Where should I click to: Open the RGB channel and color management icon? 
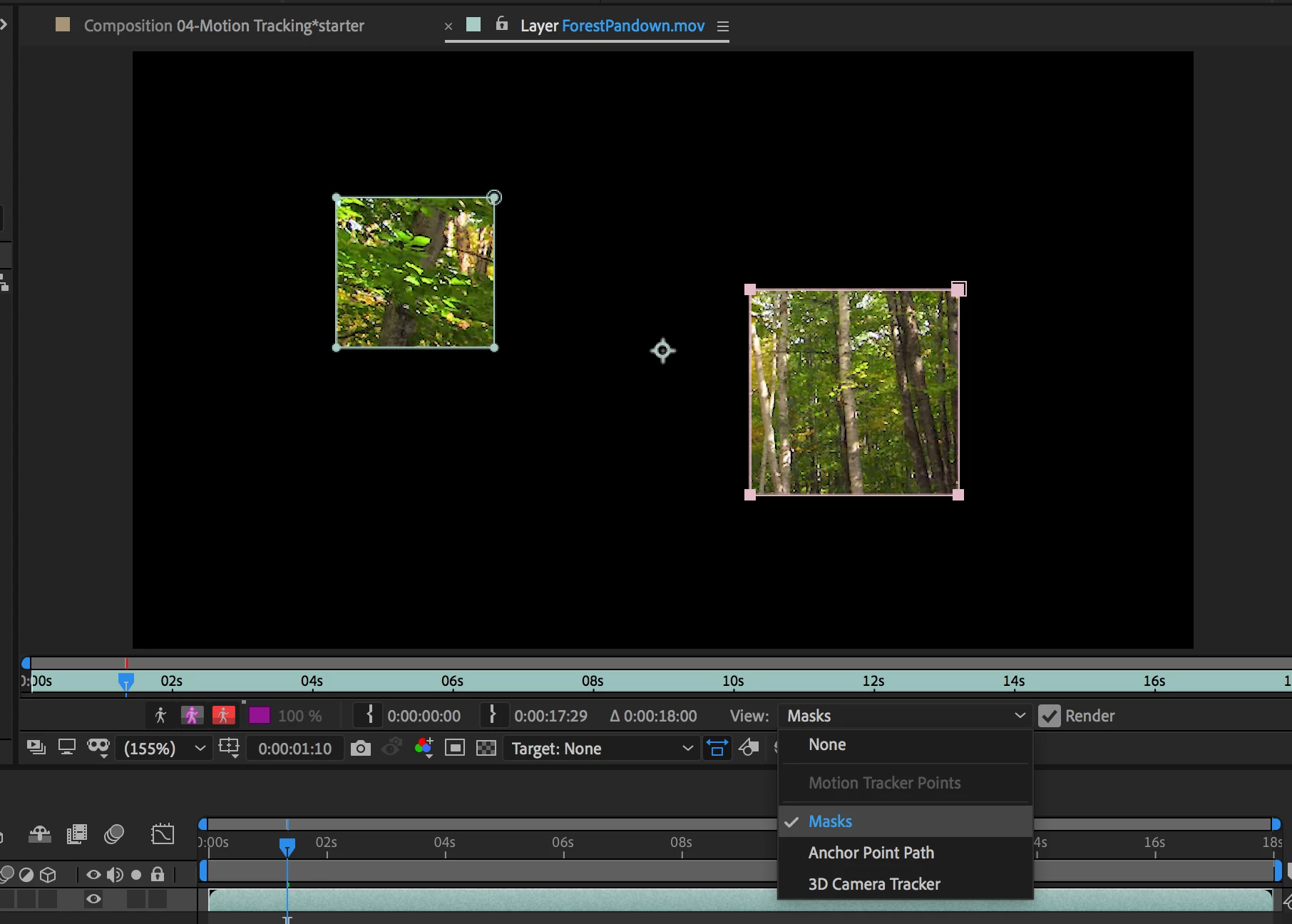[x=424, y=748]
